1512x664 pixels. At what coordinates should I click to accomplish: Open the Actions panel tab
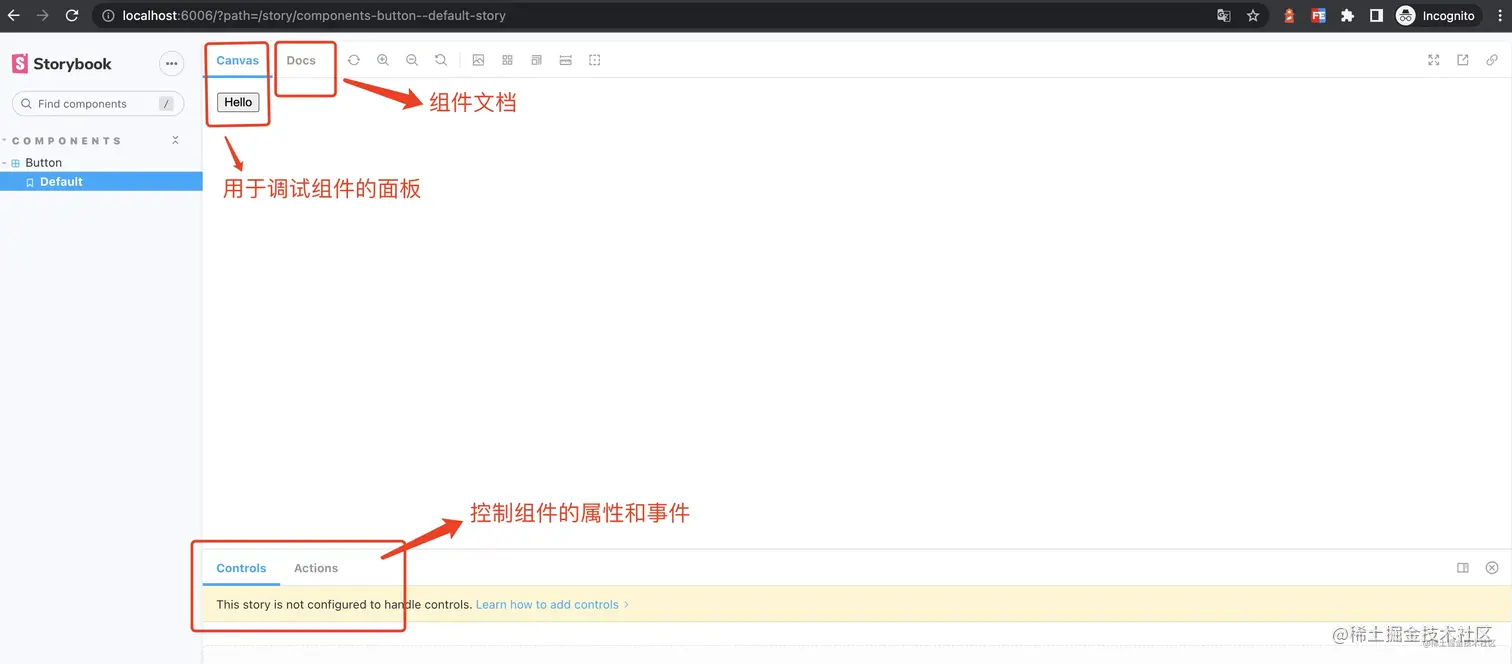point(316,568)
